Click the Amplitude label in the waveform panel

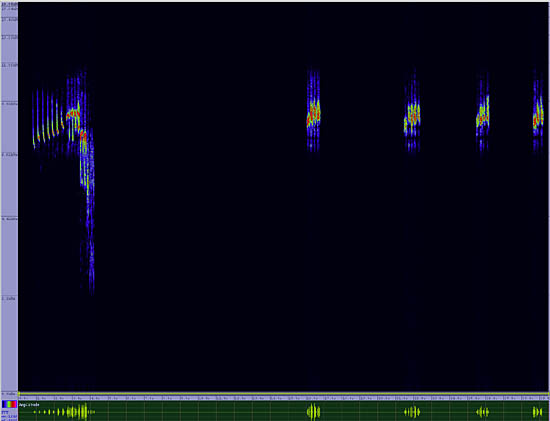(29, 405)
